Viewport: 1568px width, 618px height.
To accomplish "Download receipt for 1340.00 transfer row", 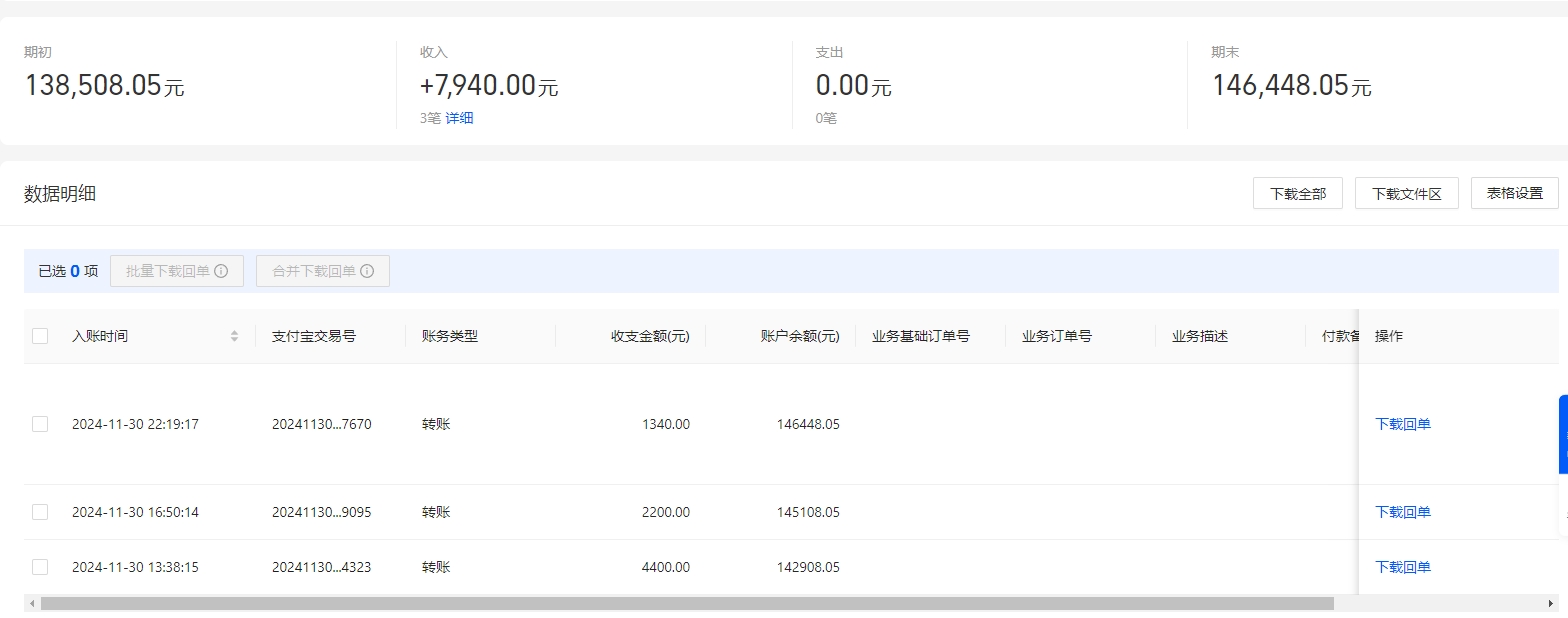I will pyautogui.click(x=1403, y=424).
